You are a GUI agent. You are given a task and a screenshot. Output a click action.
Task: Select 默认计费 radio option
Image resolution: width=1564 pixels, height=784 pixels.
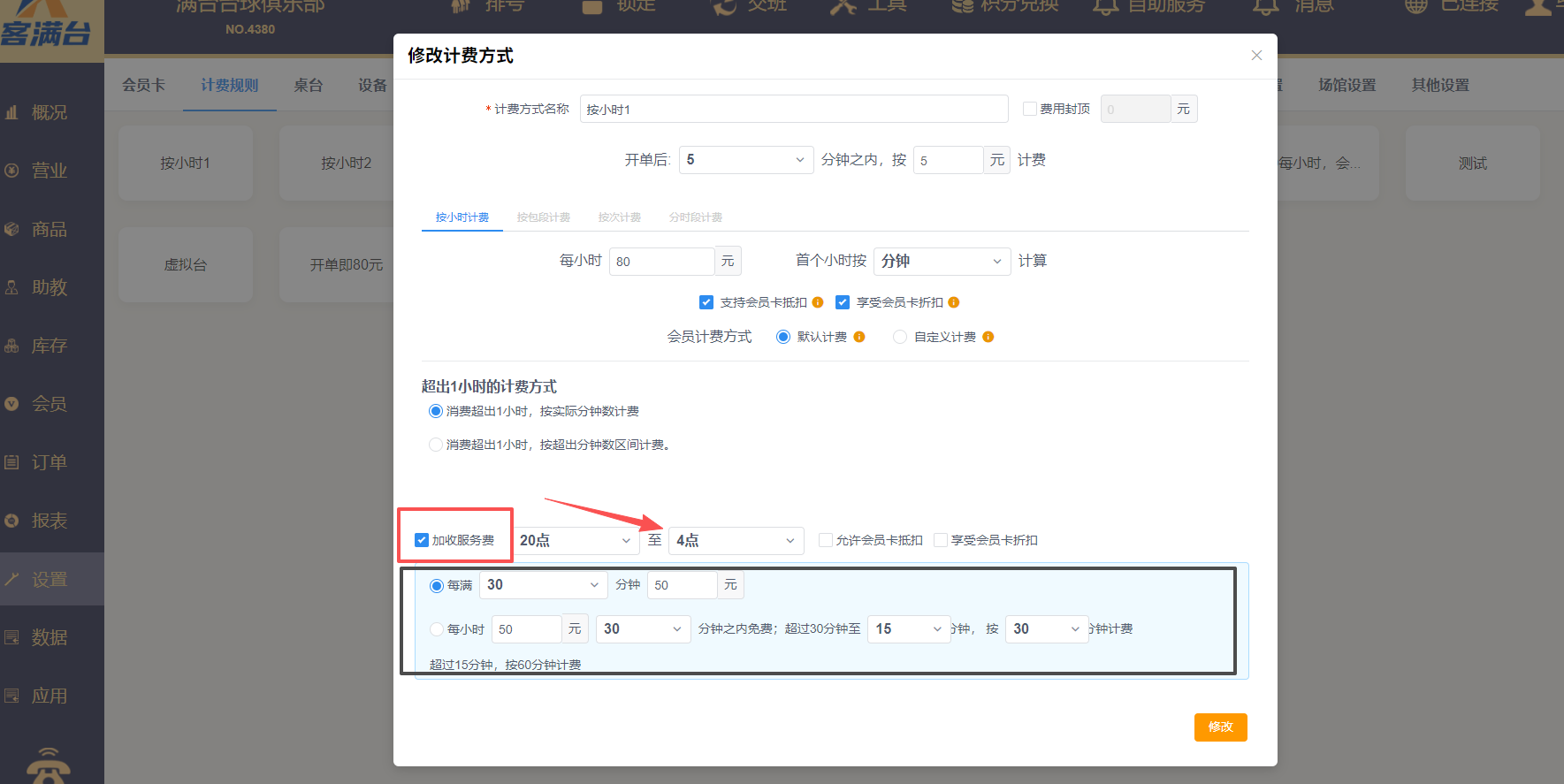coord(783,337)
